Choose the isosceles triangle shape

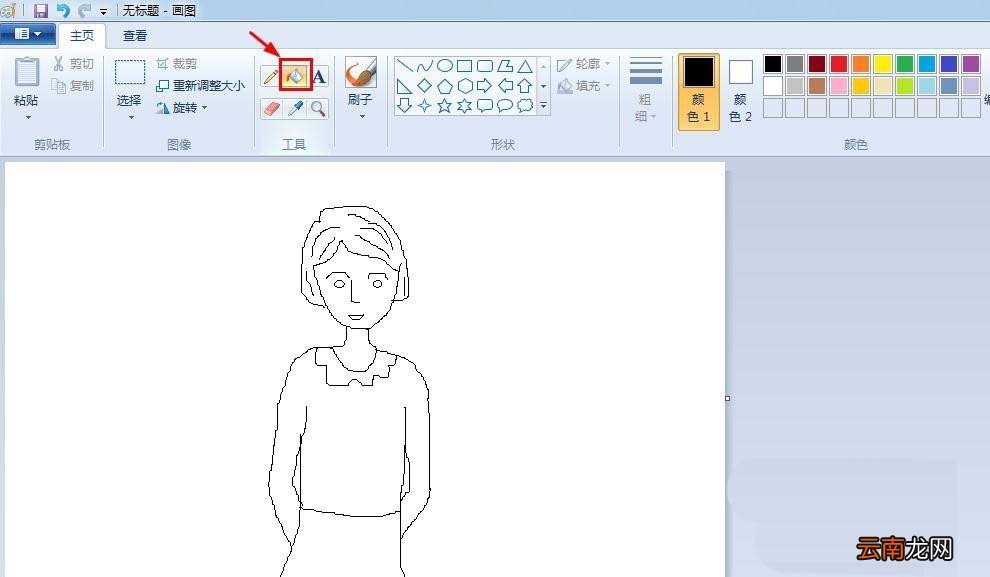pyautogui.click(x=525, y=66)
